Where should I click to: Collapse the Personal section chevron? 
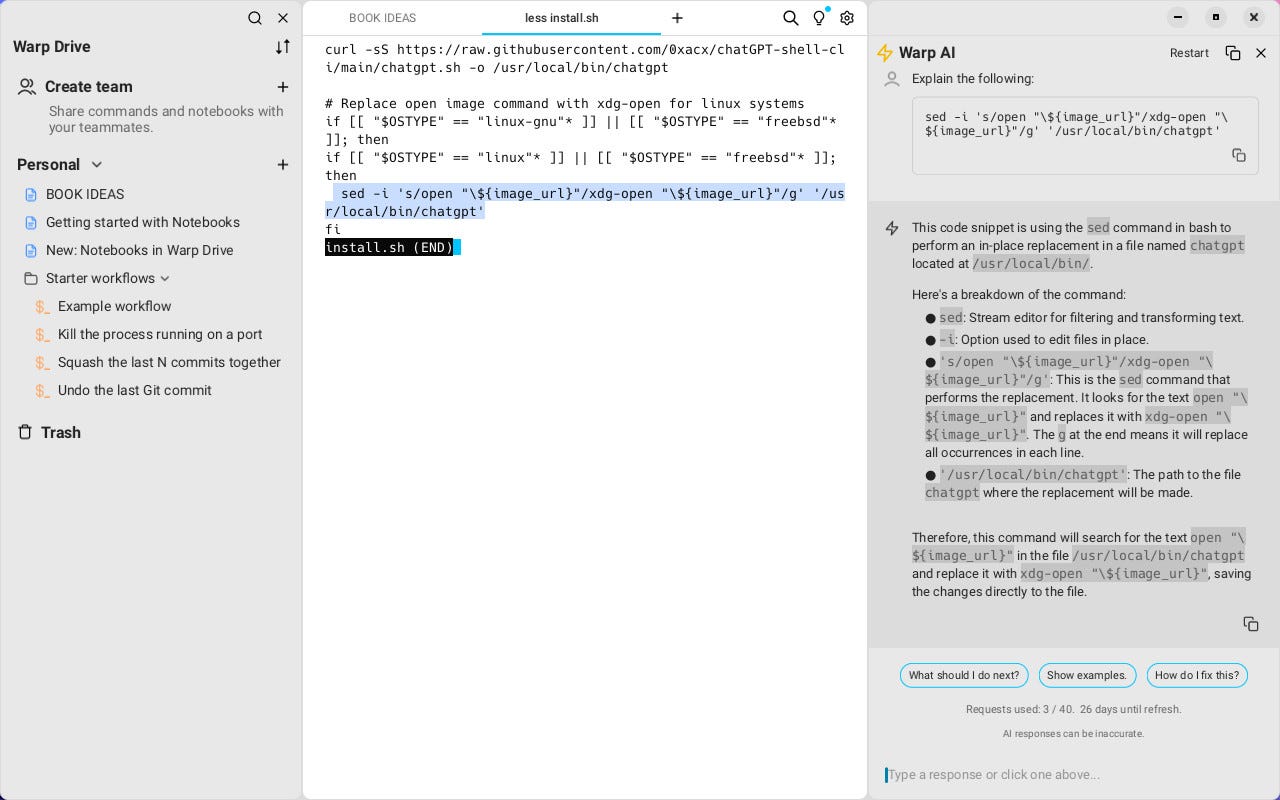(97, 164)
